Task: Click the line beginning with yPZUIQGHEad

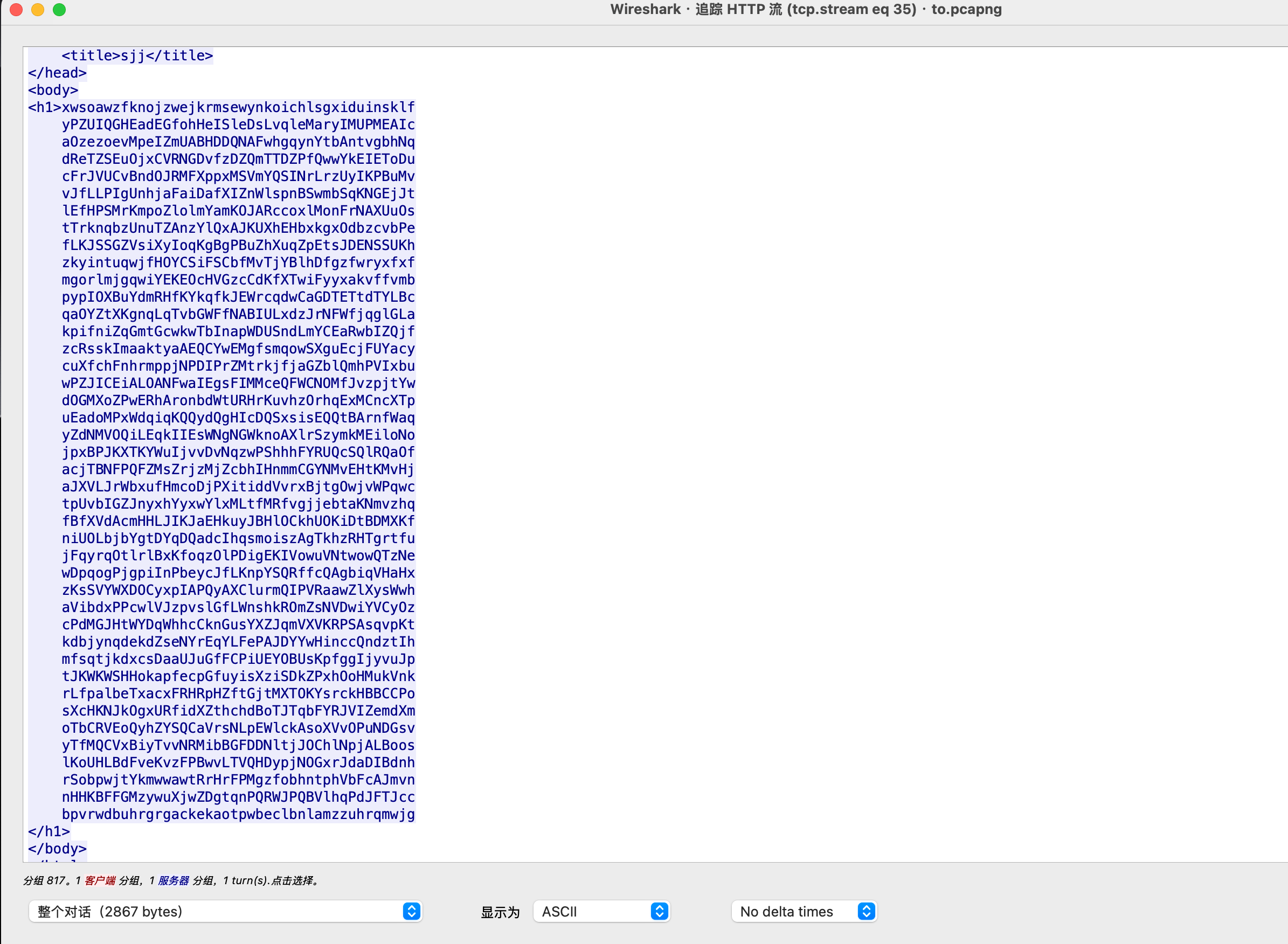Action: click(238, 124)
